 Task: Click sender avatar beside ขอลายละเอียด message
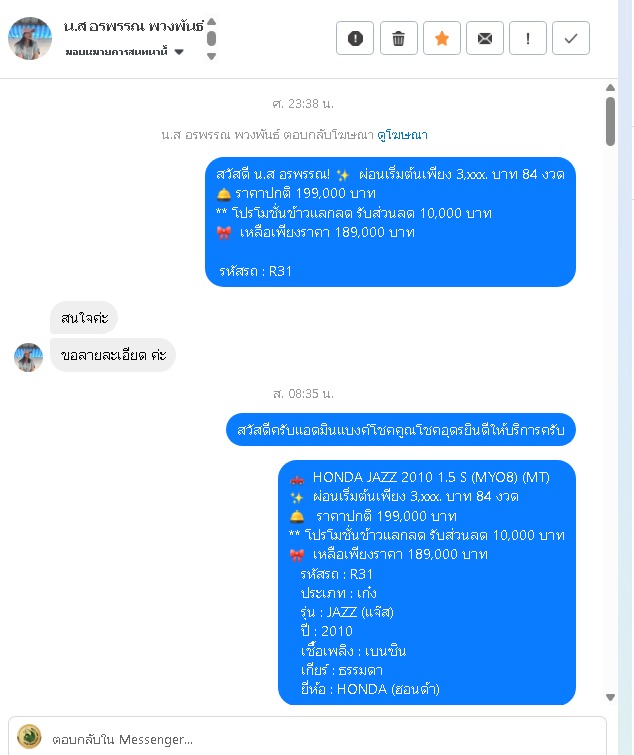click(28, 357)
